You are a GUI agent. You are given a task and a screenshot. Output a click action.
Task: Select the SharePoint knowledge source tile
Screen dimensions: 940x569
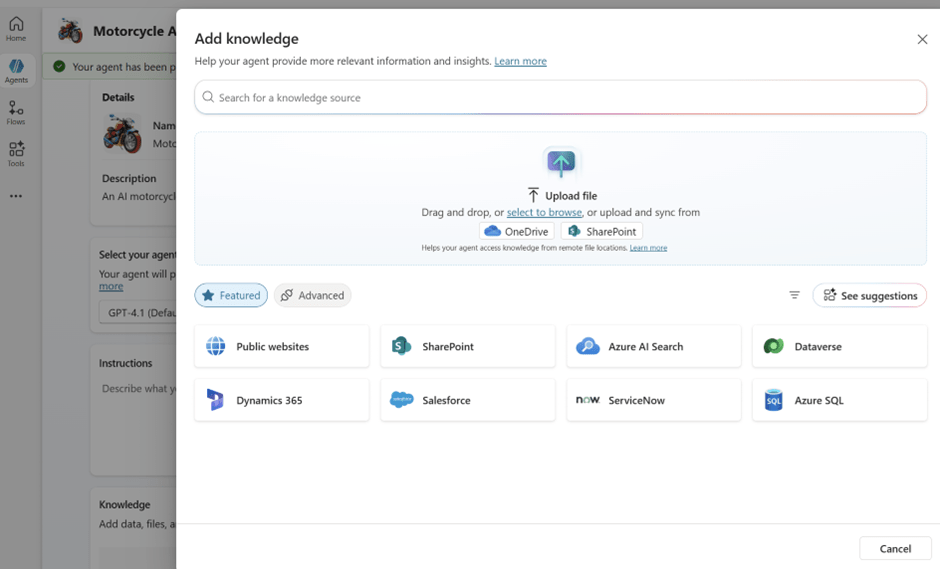click(467, 346)
